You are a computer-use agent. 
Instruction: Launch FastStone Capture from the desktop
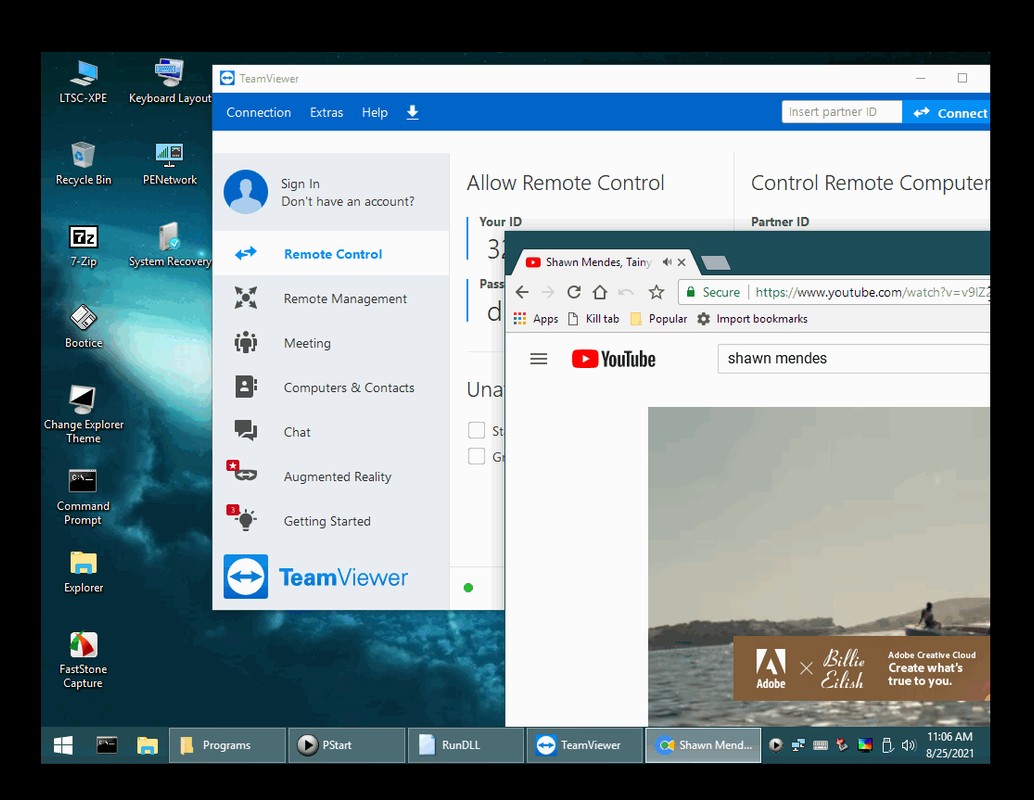click(x=83, y=660)
